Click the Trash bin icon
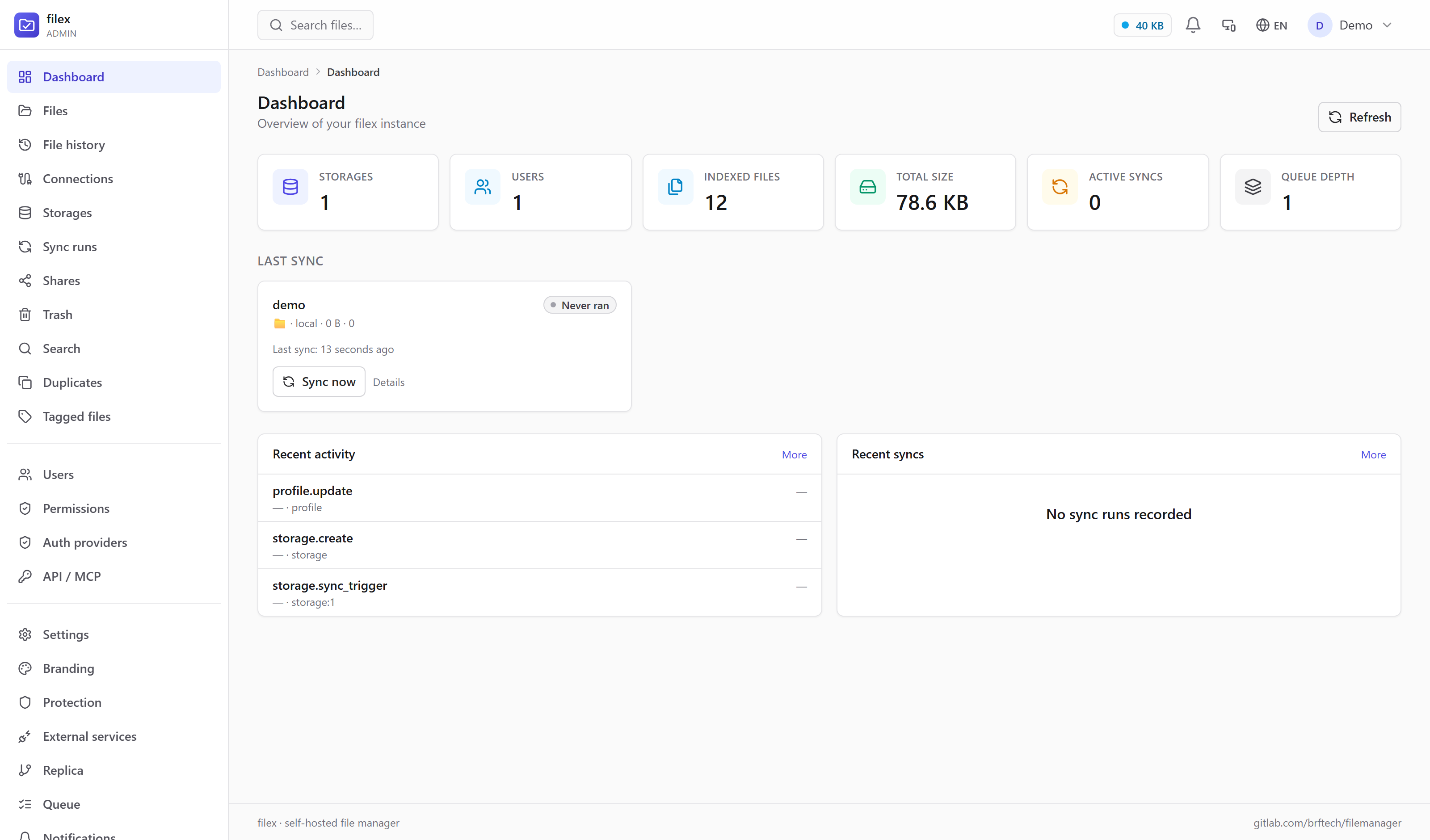1430x840 pixels. tap(25, 315)
